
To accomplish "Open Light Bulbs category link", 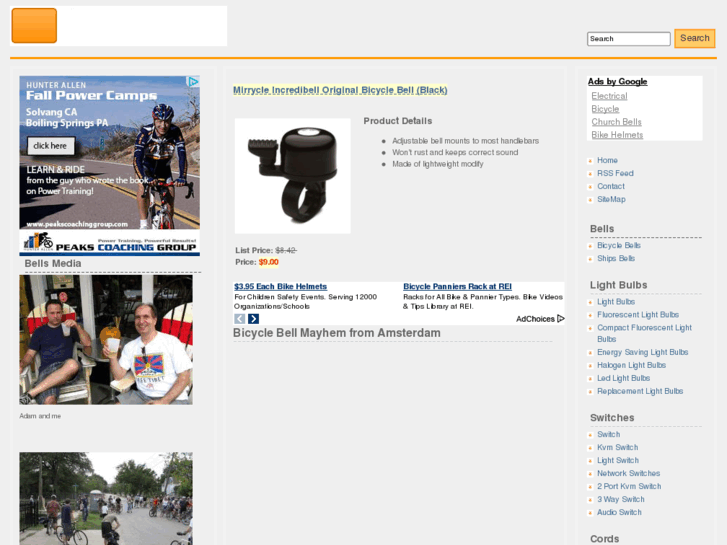I will point(616,302).
